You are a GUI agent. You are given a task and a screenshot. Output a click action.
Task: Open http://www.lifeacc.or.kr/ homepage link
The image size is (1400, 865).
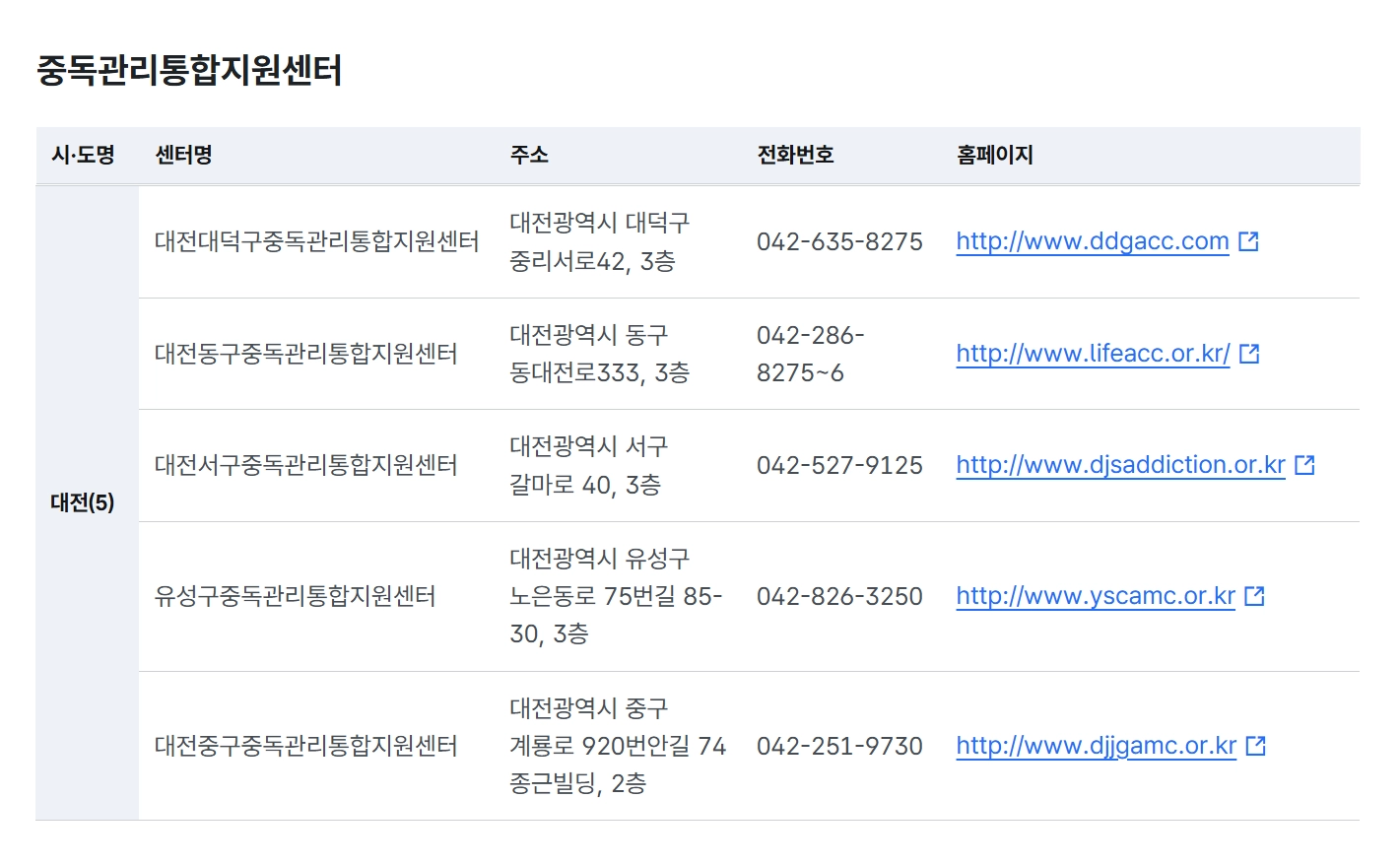(x=1091, y=353)
